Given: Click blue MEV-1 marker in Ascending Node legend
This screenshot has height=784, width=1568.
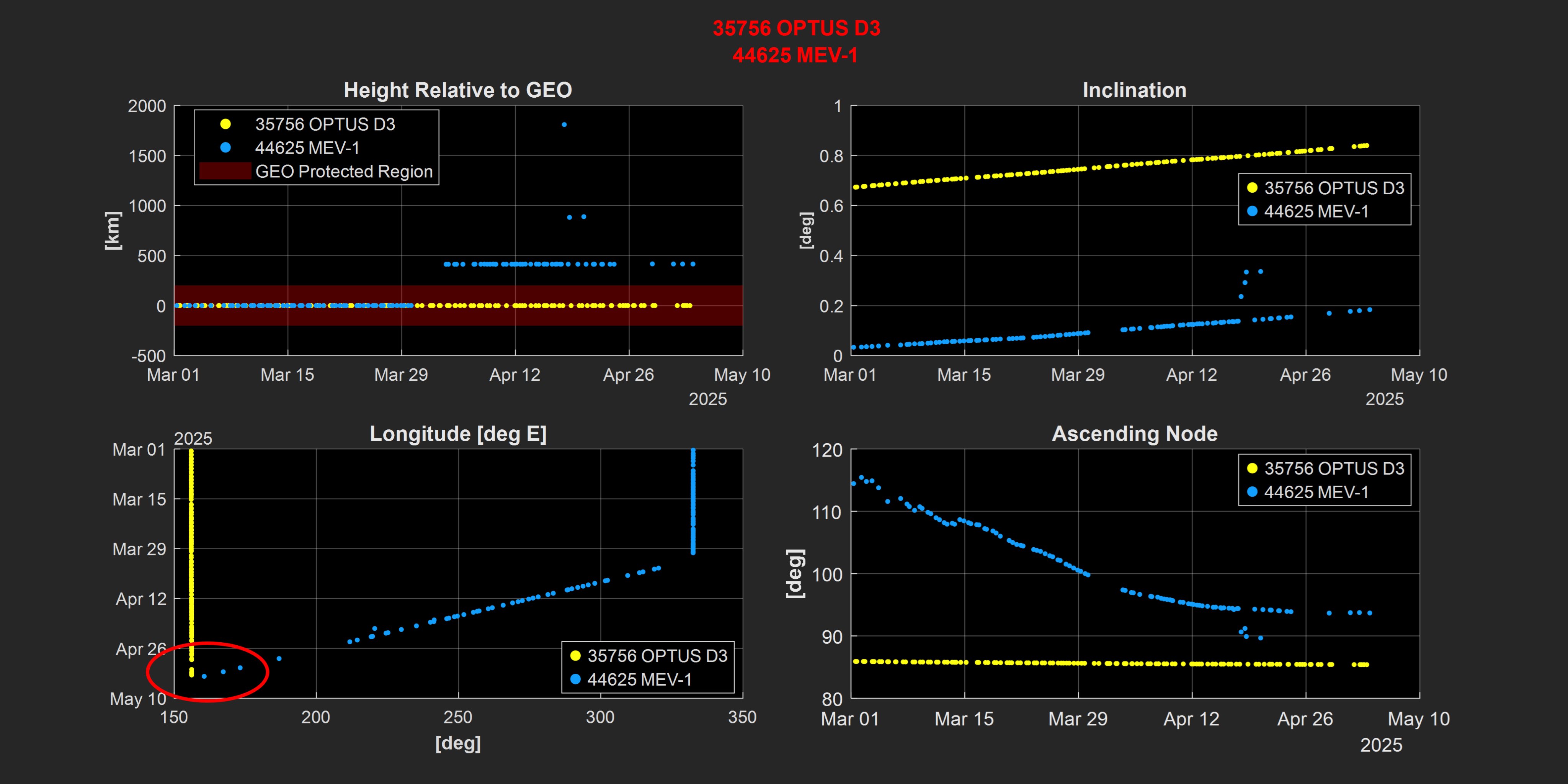Looking at the screenshot, I should pyautogui.click(x=1252, y=492).
